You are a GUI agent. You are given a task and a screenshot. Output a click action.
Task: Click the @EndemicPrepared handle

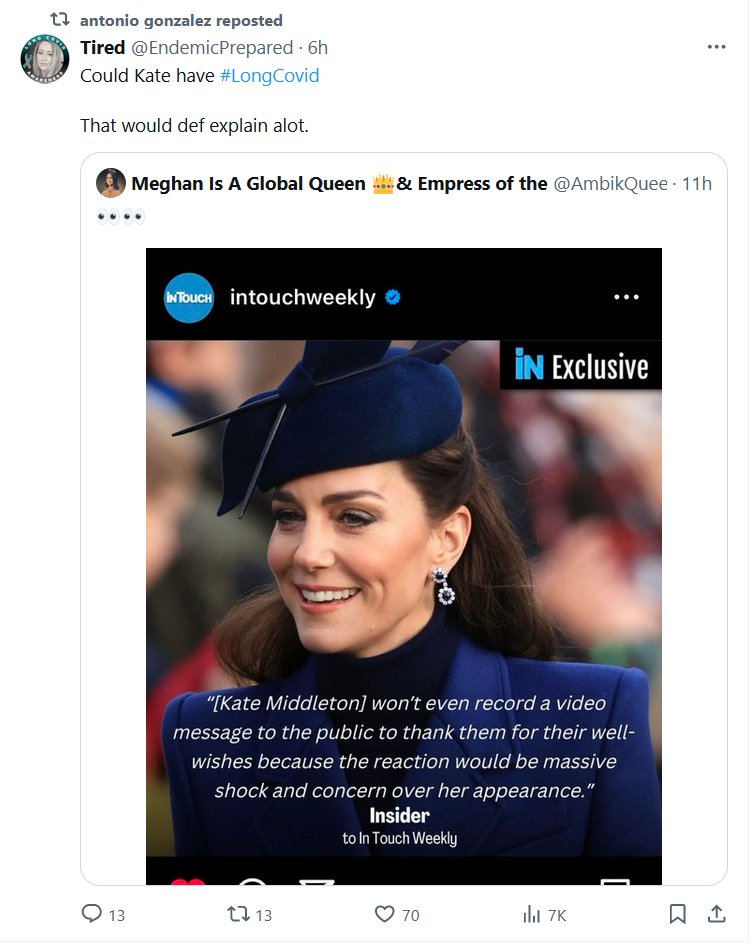[x=212, y=48]
